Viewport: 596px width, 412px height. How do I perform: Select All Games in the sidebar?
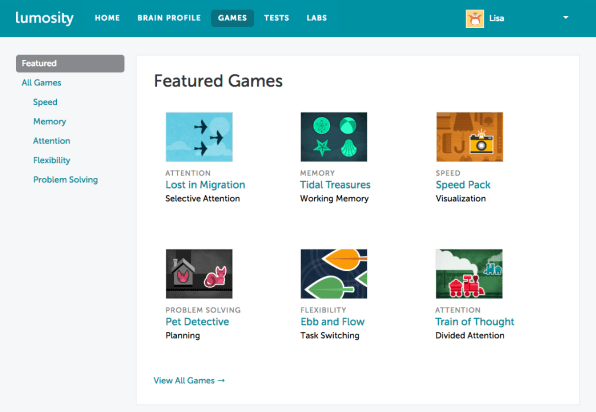click(41, 82)
